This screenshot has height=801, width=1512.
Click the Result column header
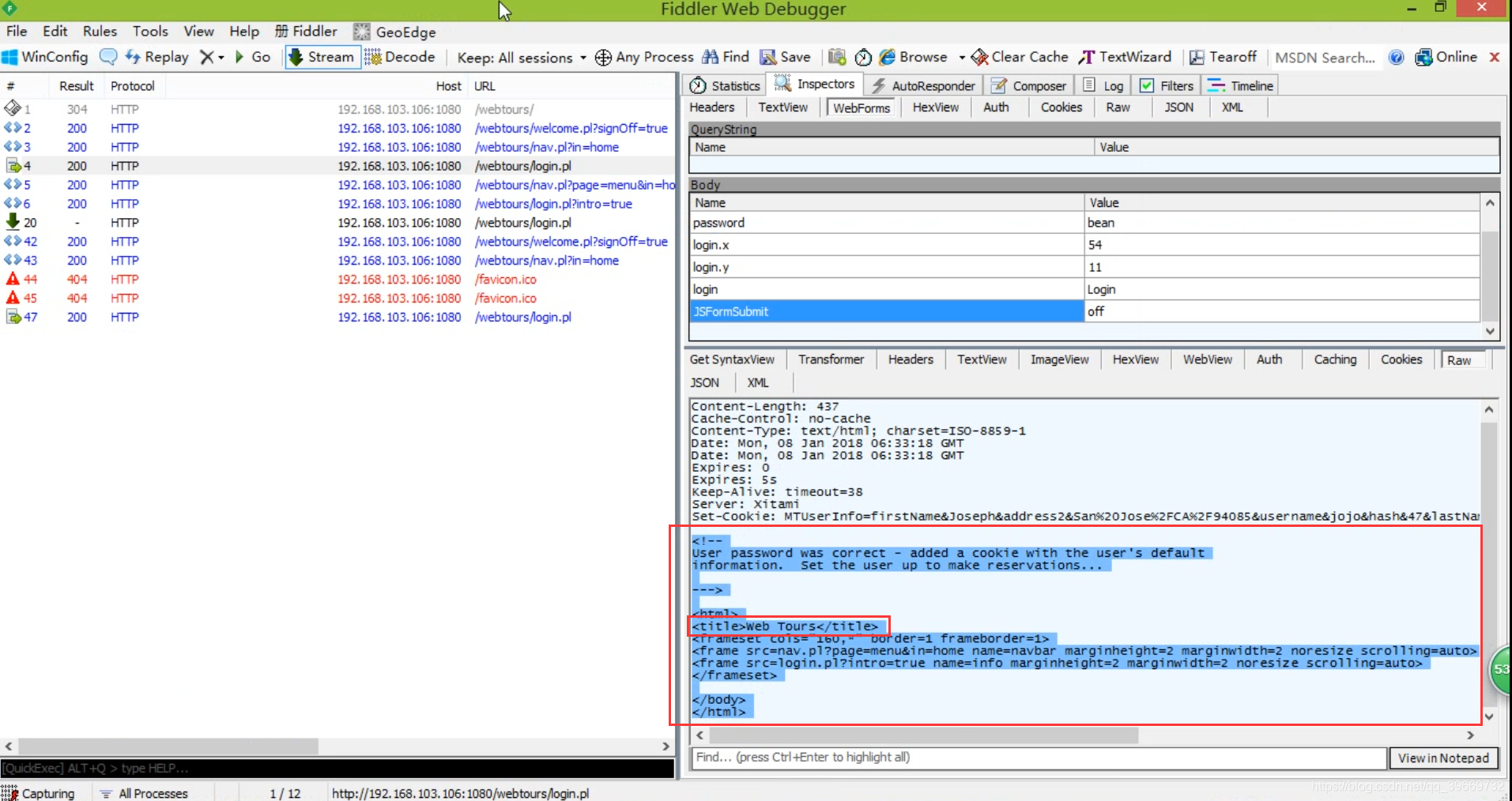point(77,86)
